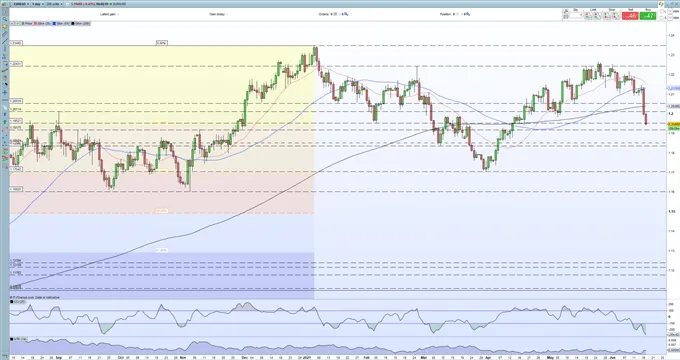
Task: Open the Position magnifier icon
Action: [x=467, y=14]
